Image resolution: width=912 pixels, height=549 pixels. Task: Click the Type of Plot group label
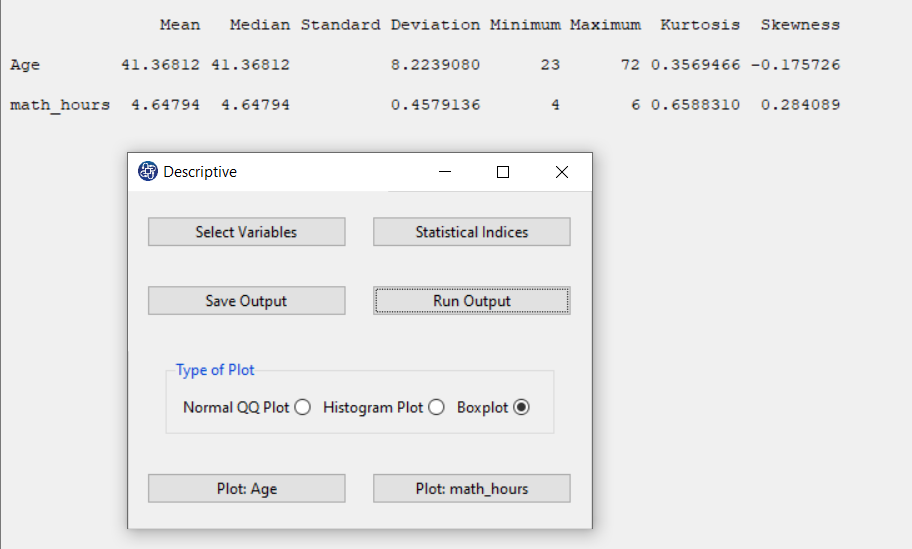coord(215,370)
